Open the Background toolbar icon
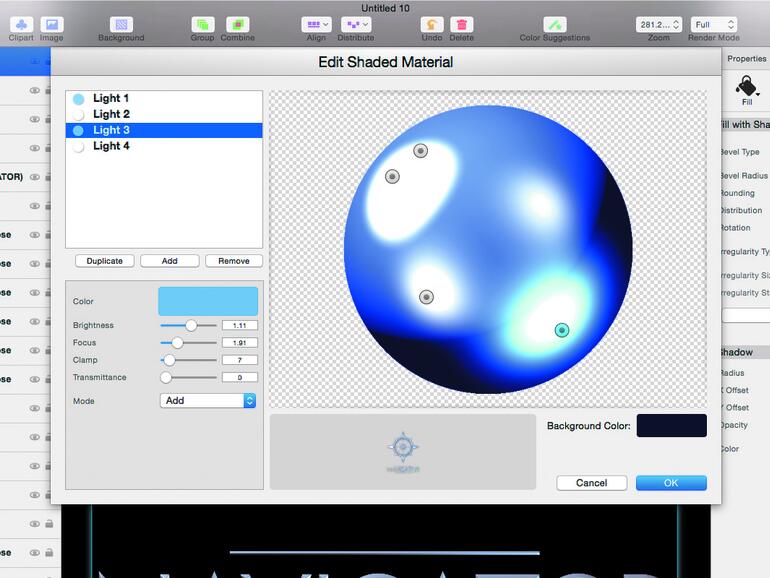This screenshot has width=770, height=578. pos(121,25)
